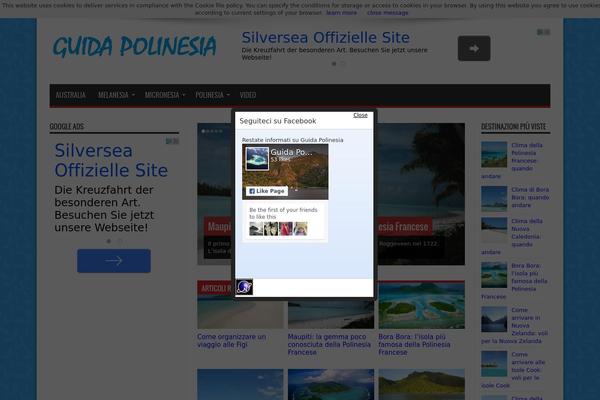Image resolution: width=600 pixels, height=400 pixels.
Task: Click the Guida Polinesia site logo
Action: [134, 46]
